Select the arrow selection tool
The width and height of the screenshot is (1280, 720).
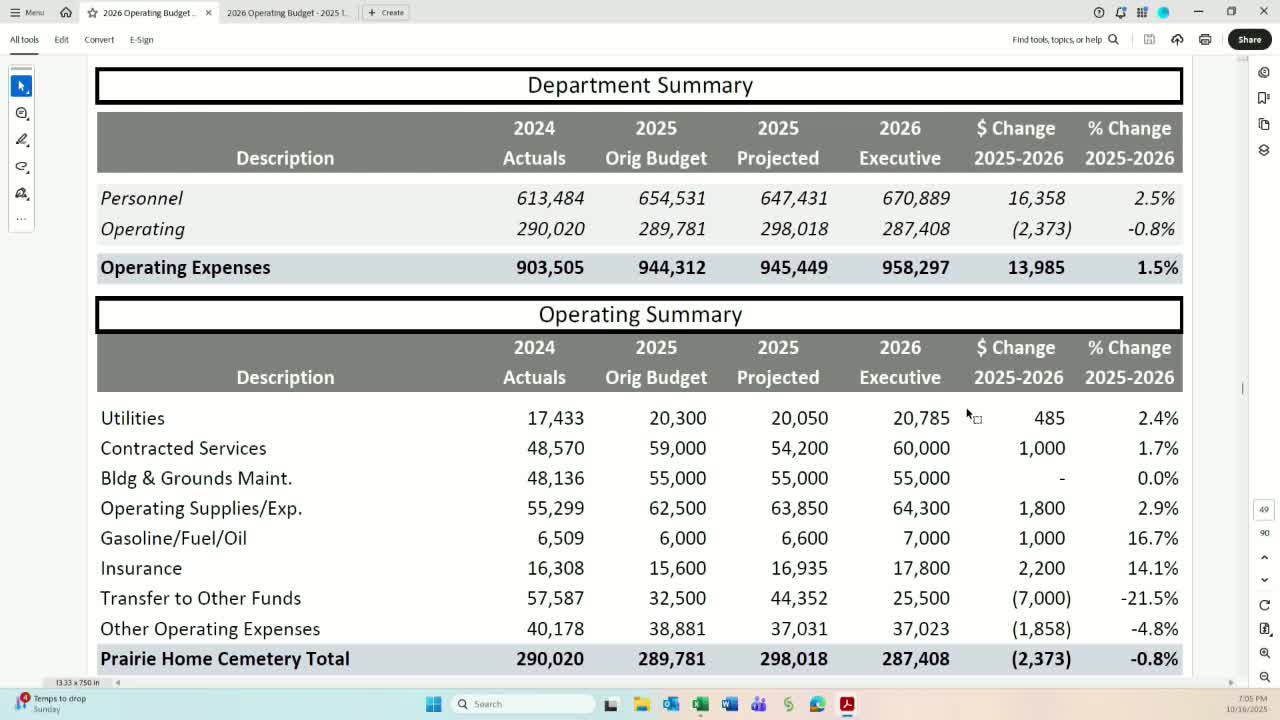pyautogui.click(x=21, y=86)
